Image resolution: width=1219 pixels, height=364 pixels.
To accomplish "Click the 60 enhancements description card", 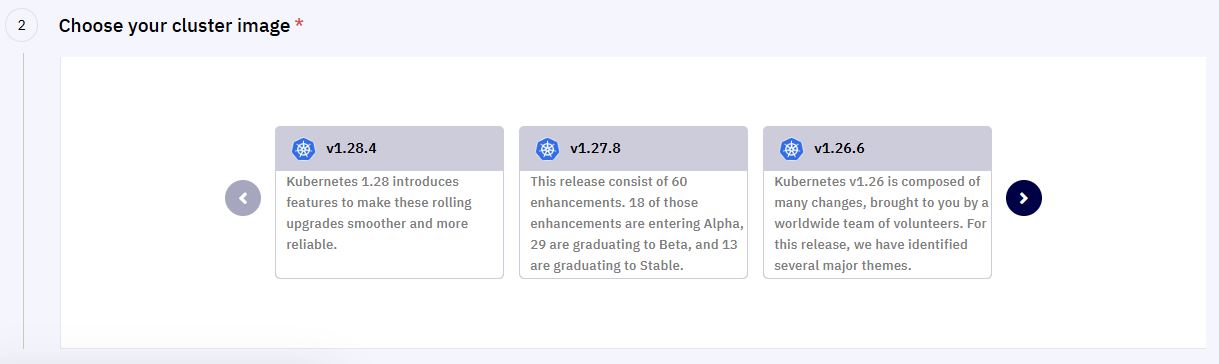I will coord(633,224).
